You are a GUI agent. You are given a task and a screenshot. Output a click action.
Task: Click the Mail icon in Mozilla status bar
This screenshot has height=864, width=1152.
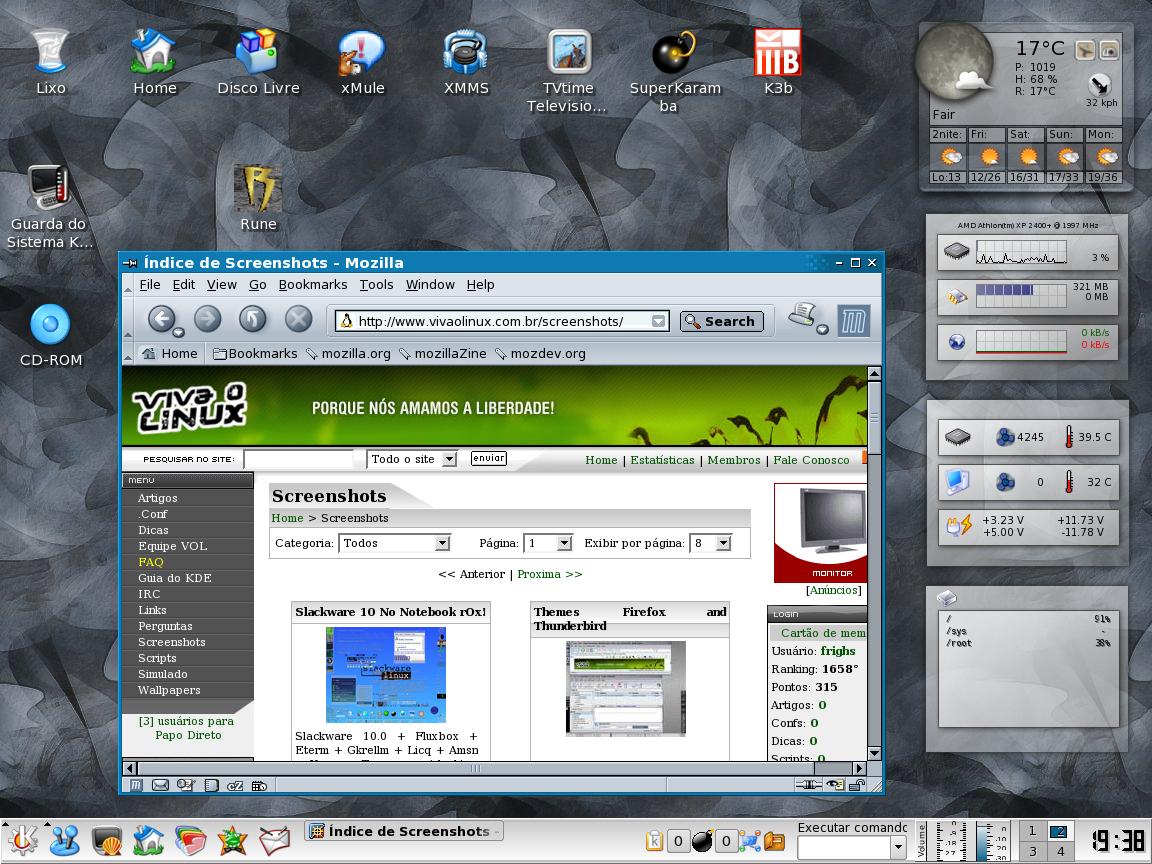(x=160, y=785)
